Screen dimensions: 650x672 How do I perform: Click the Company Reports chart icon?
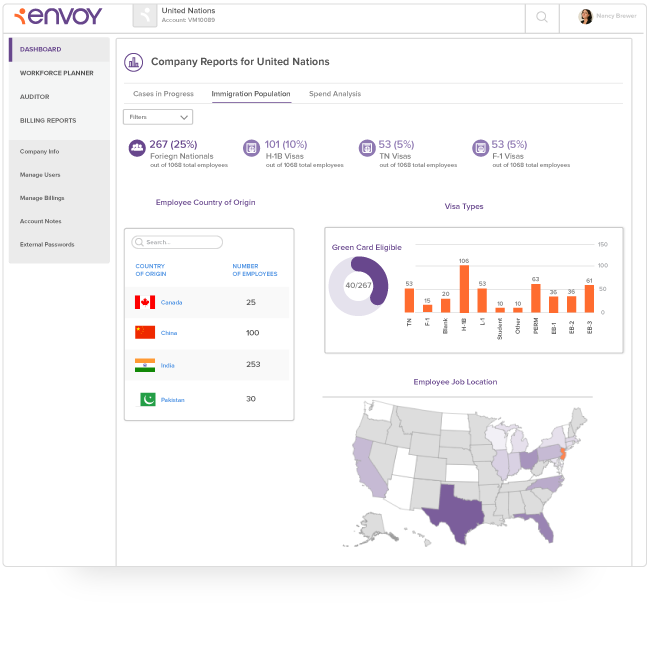coord(134,62)
